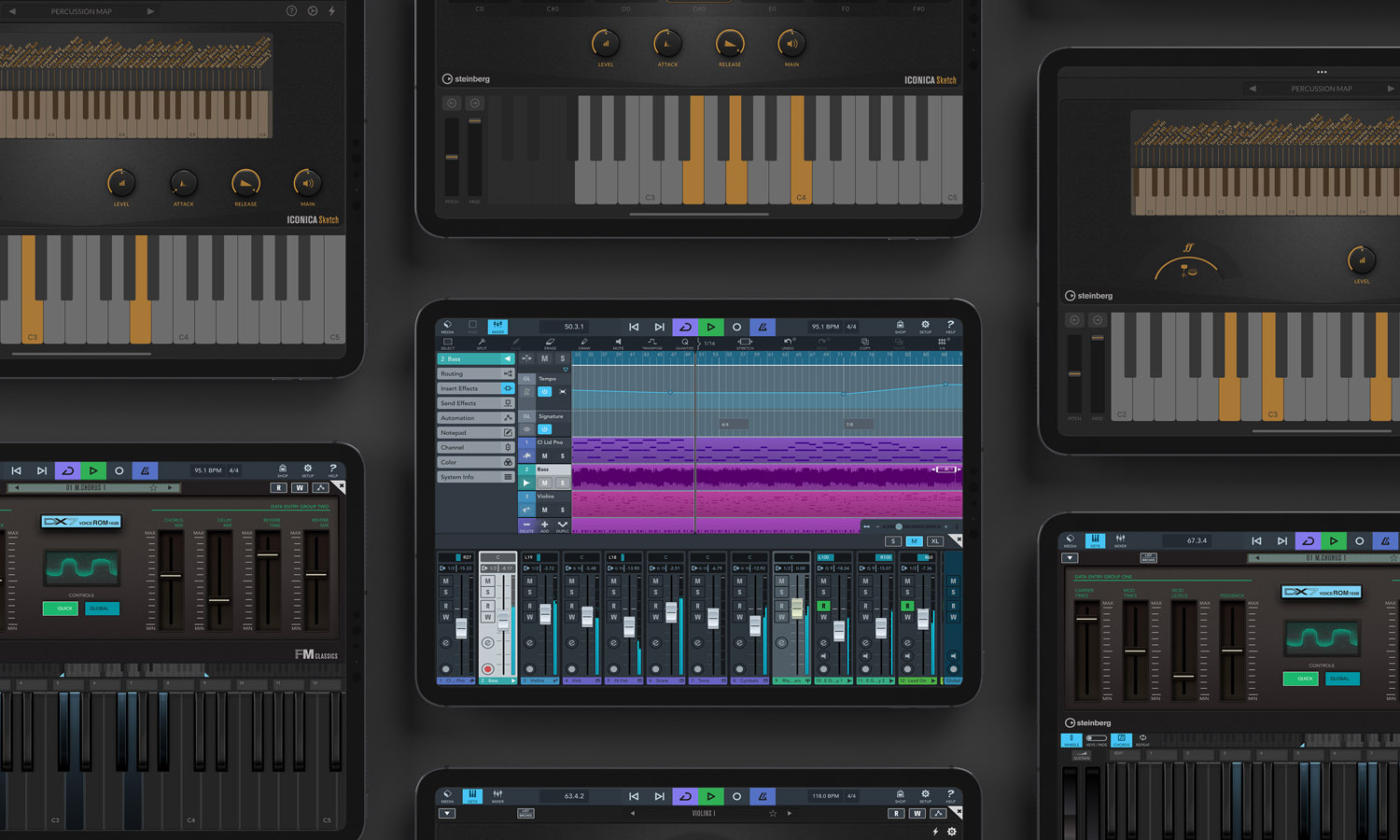Image resolution: width=1400 pixels, height=840 pixels.
Task: Click Delay Mix slider on left FM iPad
Action: tap(219, 581)
